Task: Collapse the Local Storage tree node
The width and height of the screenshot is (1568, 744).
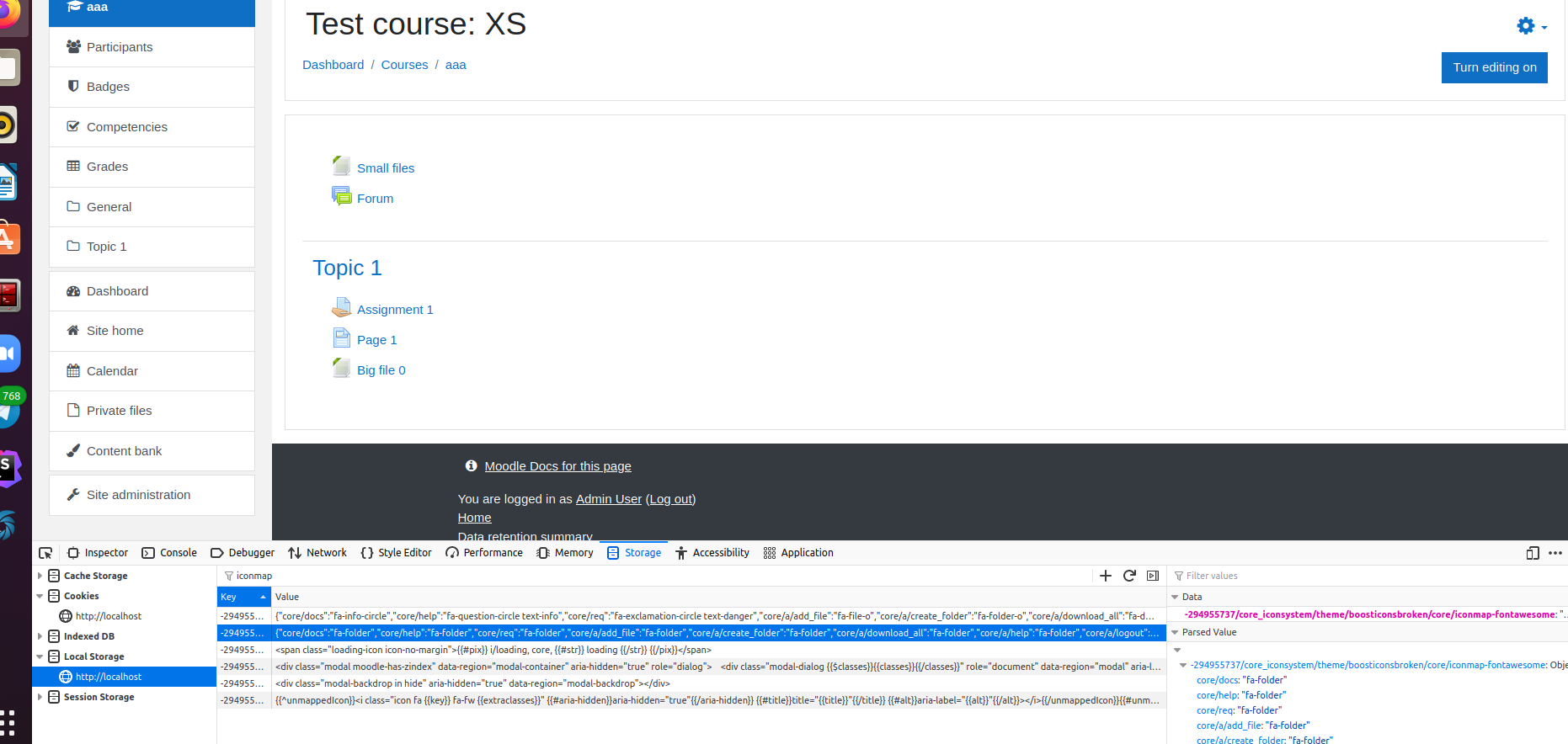Action: [40, 656]
